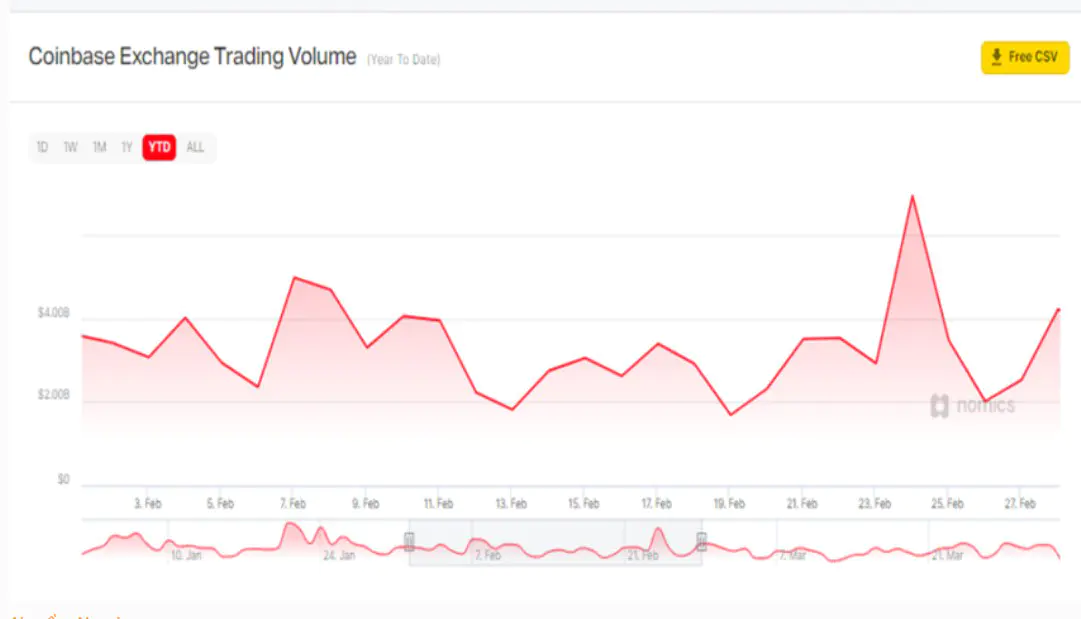Click the $4.00B axis label
The width and height of the screenshot is (1081, 619).
click(54, 313)
